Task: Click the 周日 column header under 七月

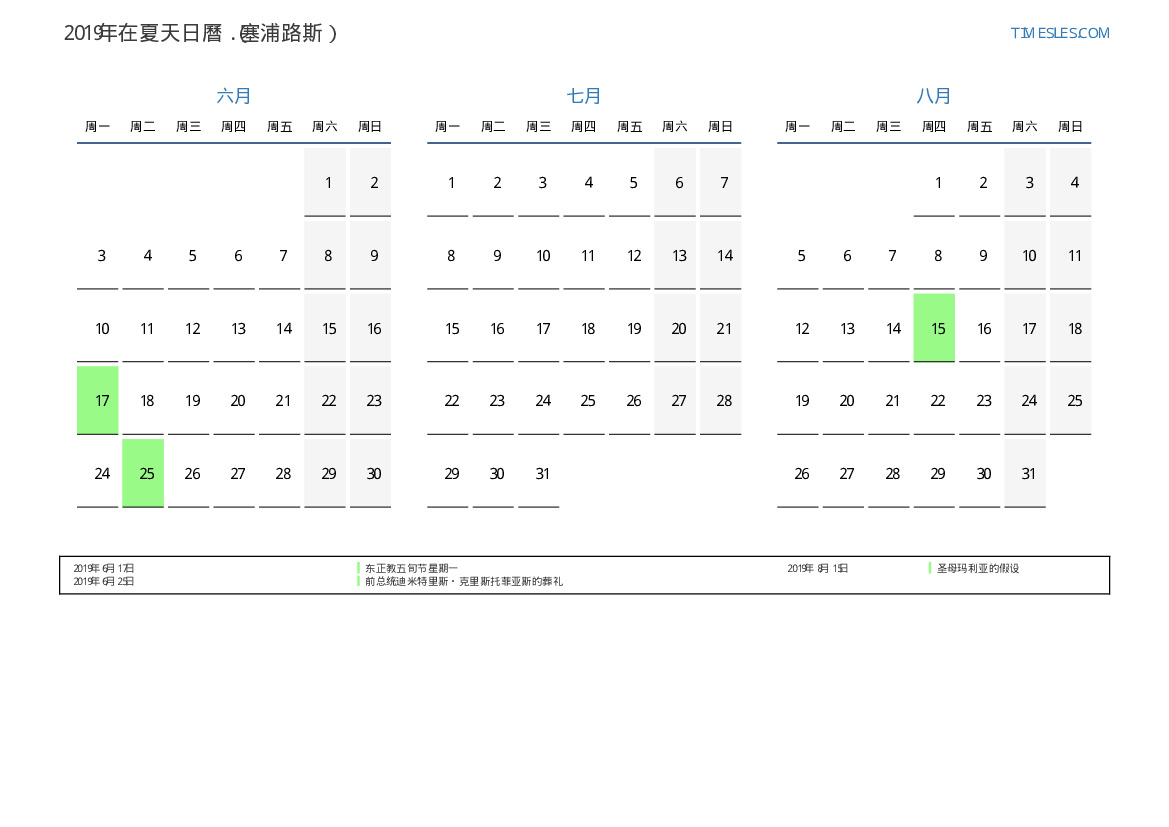Action: click(720, 127)
